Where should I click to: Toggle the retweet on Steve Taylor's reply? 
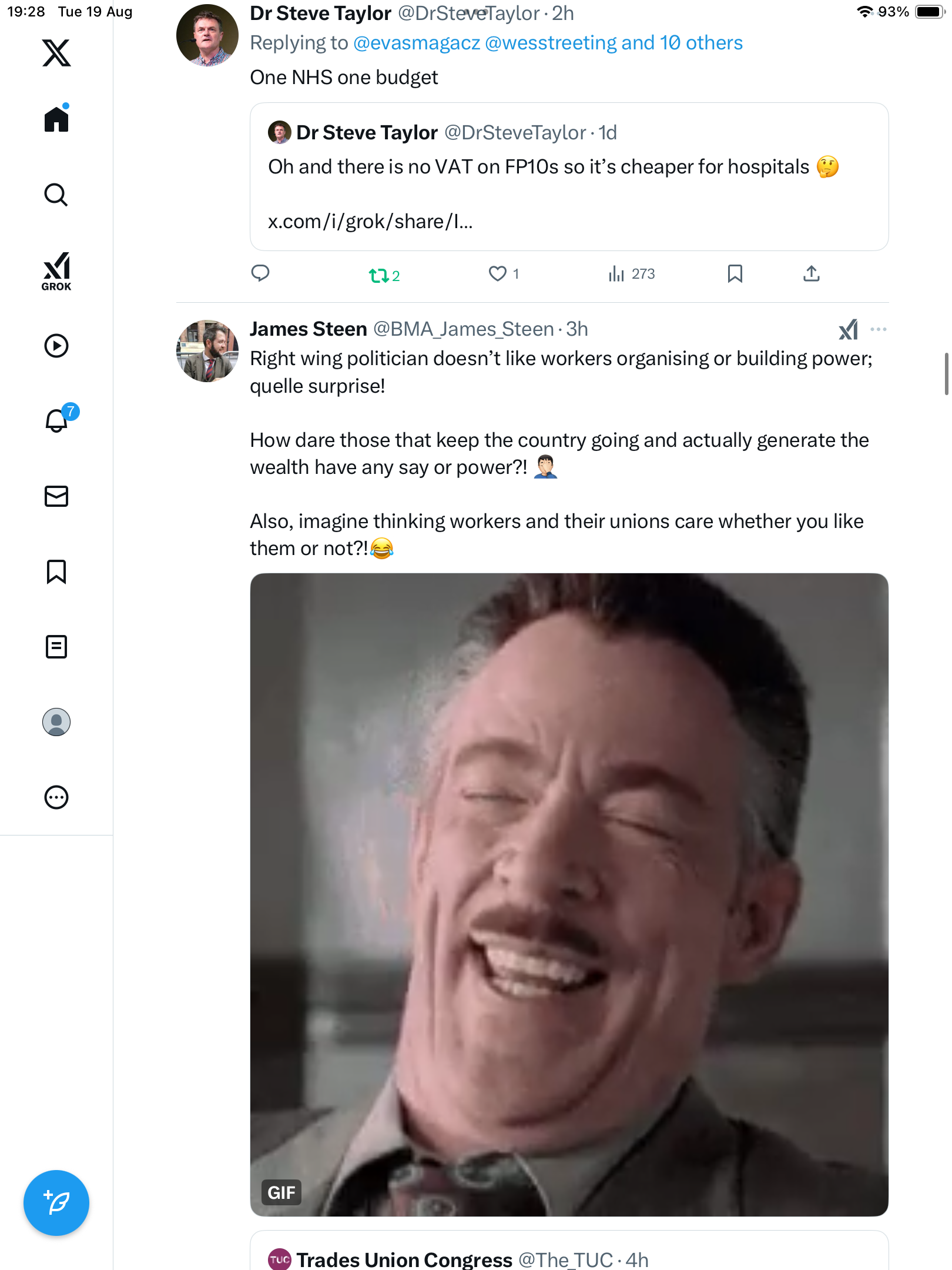point(378,275)
